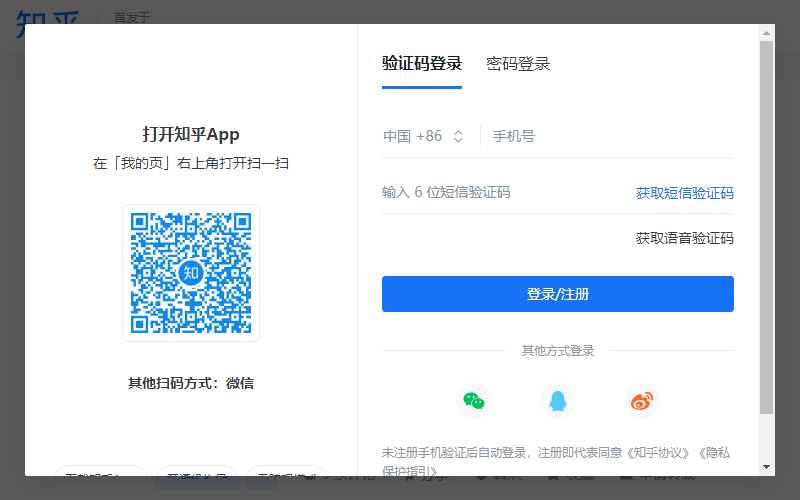Log in with QQ penguin icon

click(558, 401)
